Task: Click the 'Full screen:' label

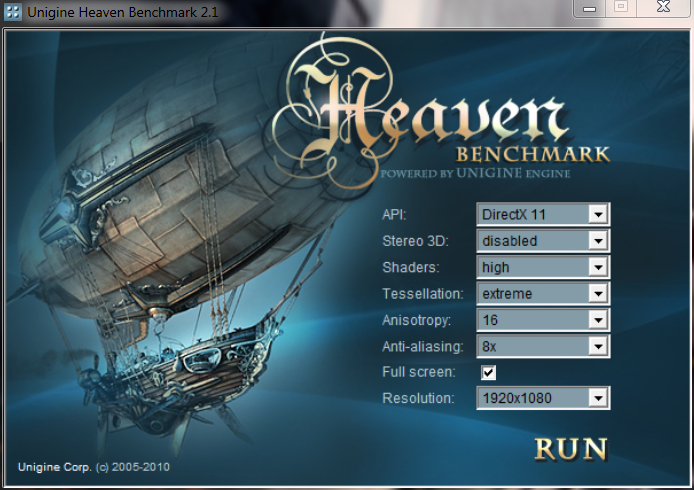Action: (419, 372)
